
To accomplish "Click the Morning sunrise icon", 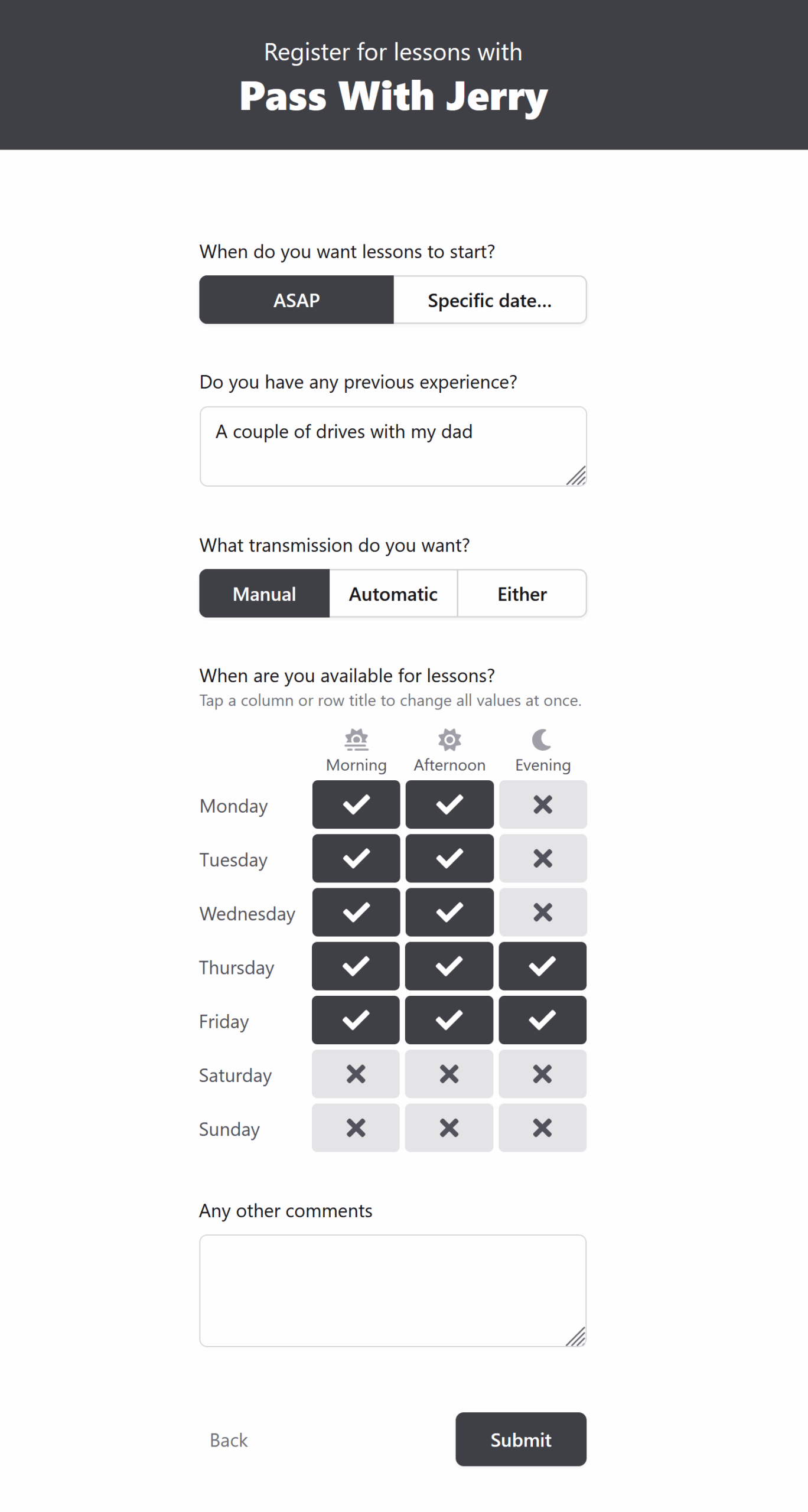I will (356, 739).
